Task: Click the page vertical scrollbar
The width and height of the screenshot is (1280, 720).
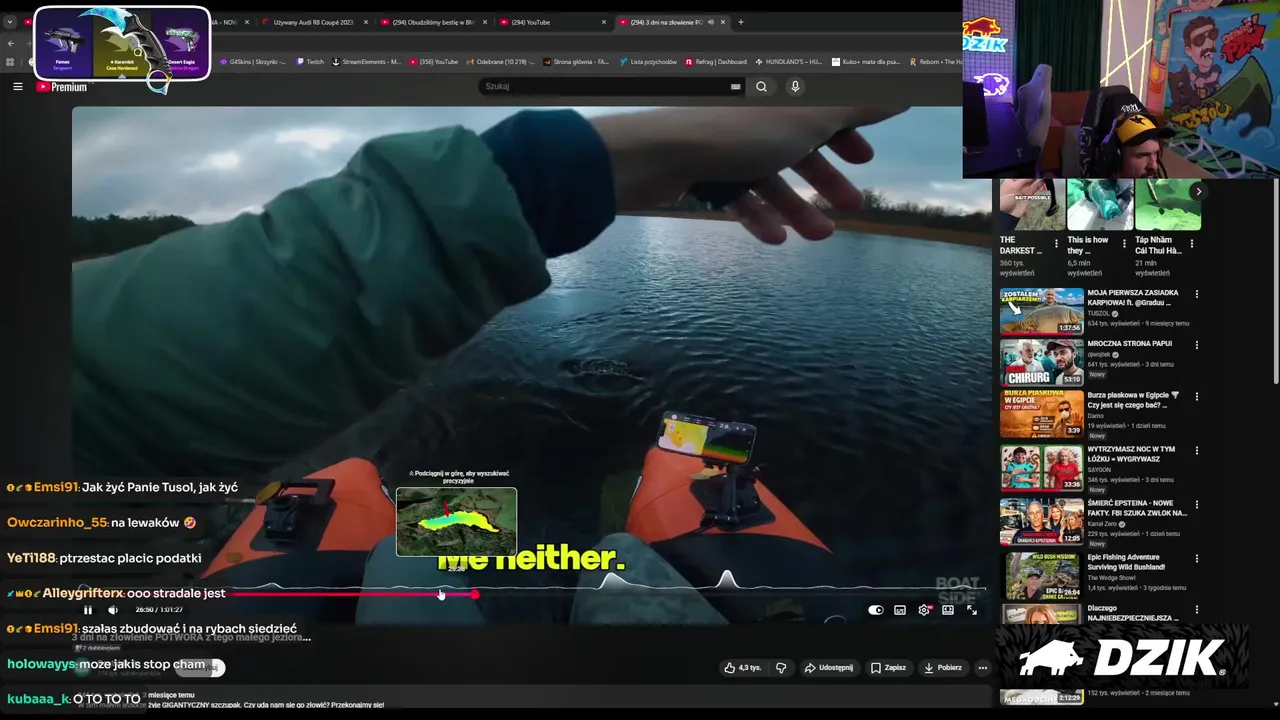Action: click(x=1276, y=280)
